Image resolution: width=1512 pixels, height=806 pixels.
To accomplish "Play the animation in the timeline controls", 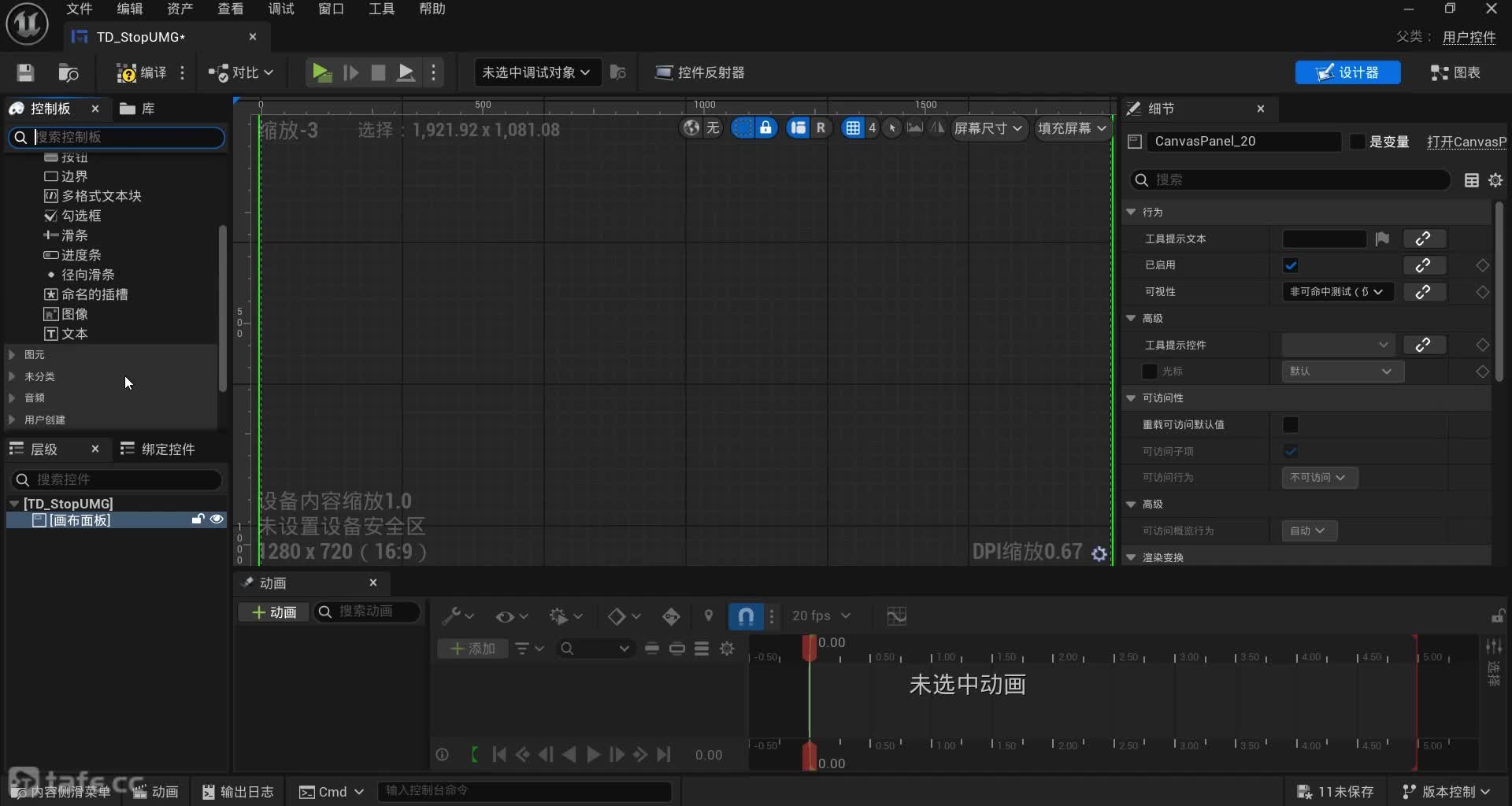I will [593, 755].
